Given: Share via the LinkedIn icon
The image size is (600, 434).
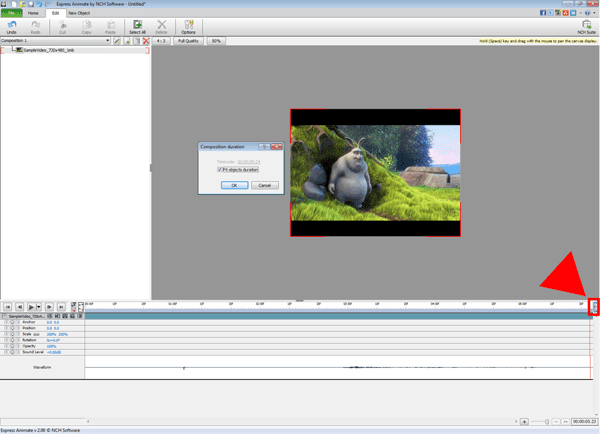Looking at the screenshot, I should point(573,13).
